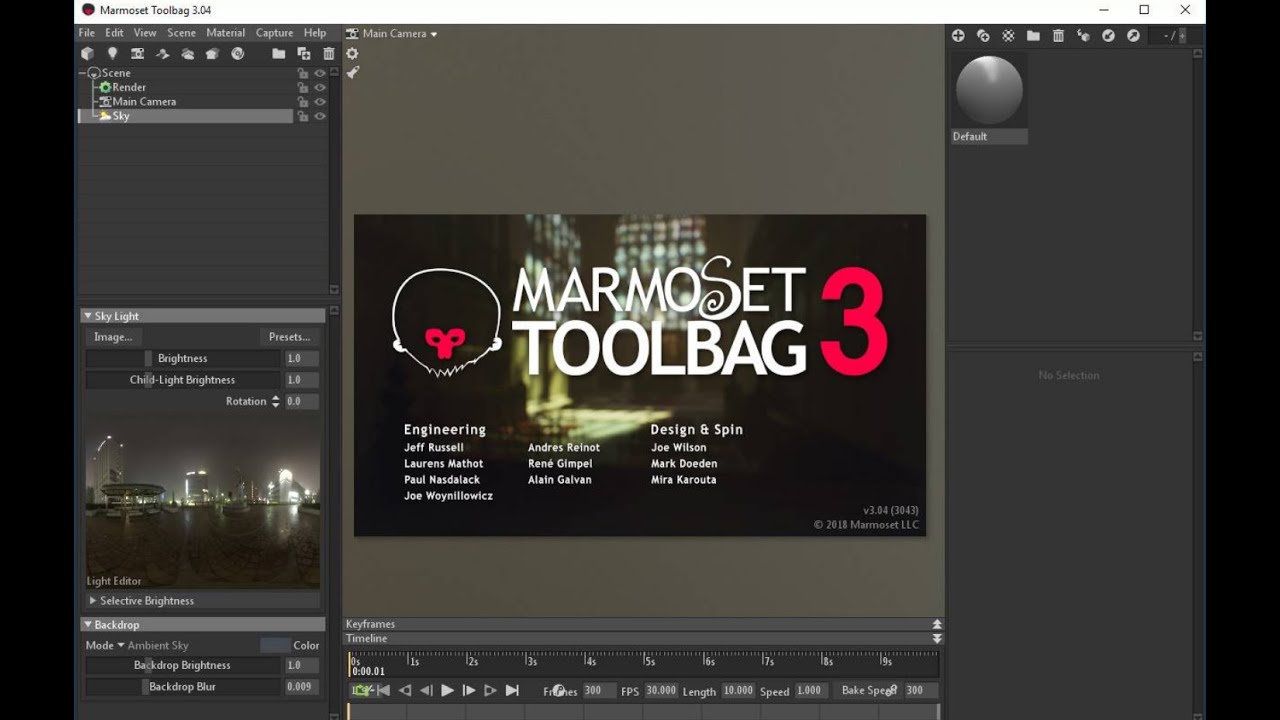
Task: Click the FPS value field
Action: pyautogui.click(x=660, y=690)
